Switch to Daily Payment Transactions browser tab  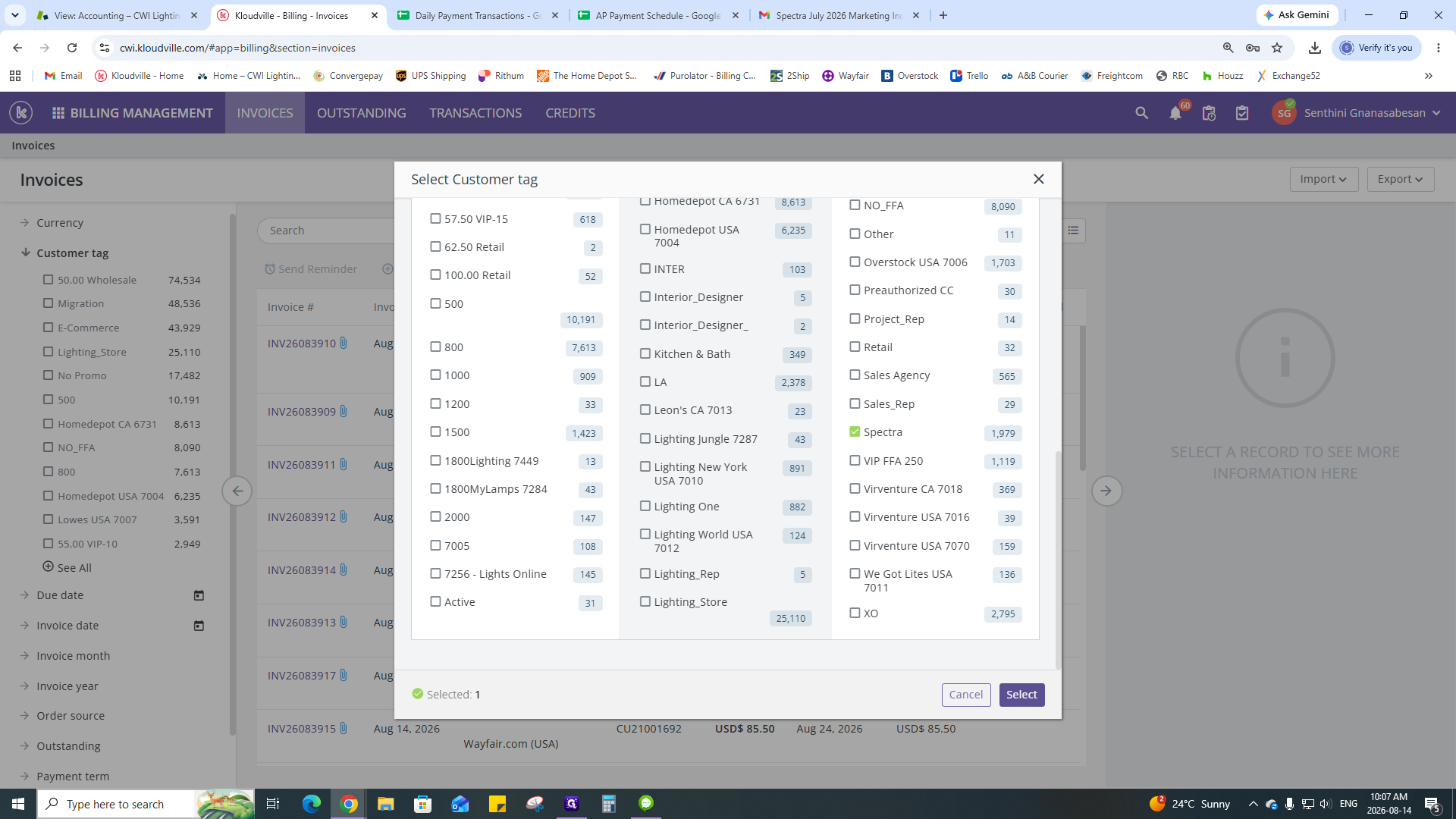pos(479,15)
